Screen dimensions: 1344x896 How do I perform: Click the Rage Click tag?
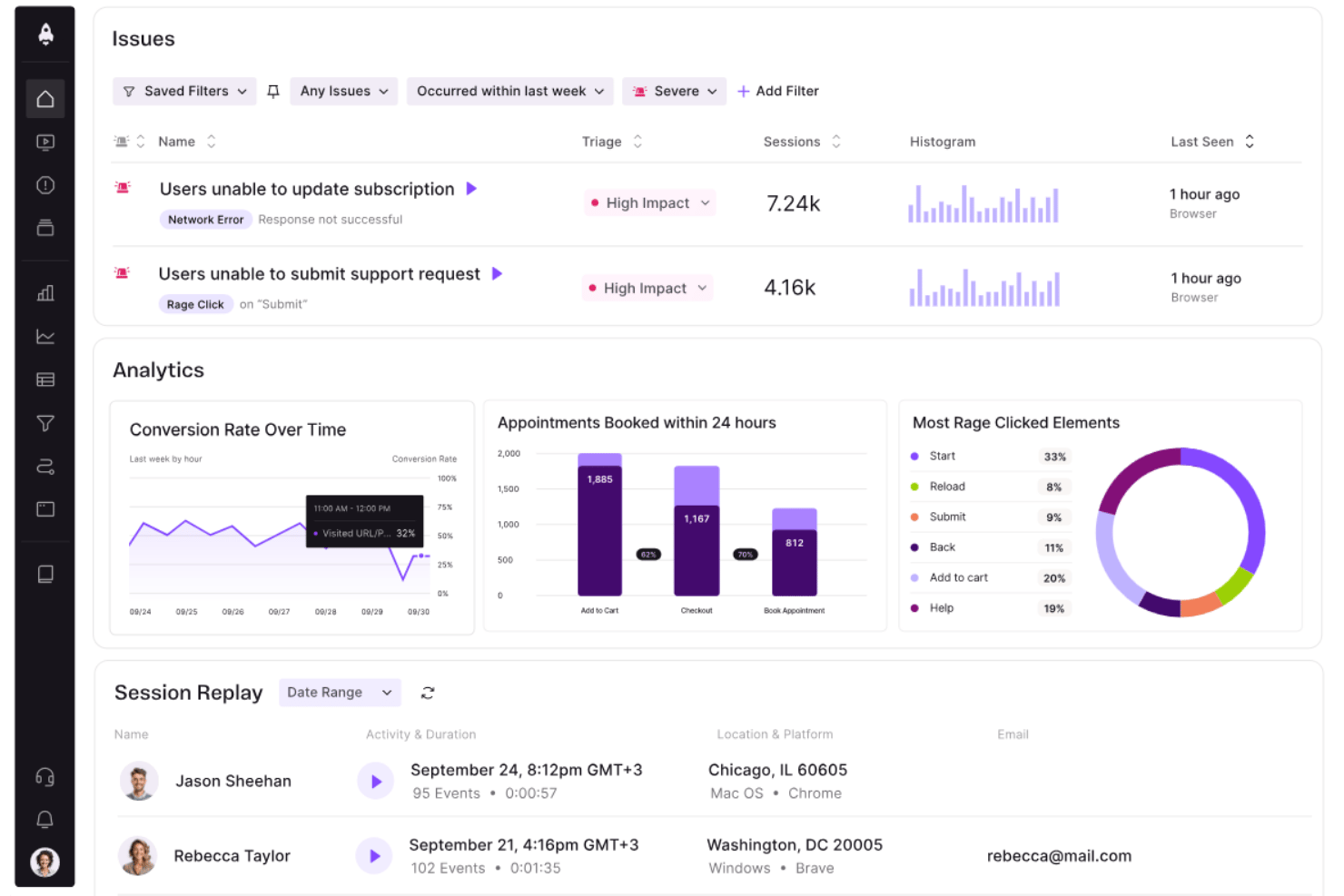click(195, 305)
